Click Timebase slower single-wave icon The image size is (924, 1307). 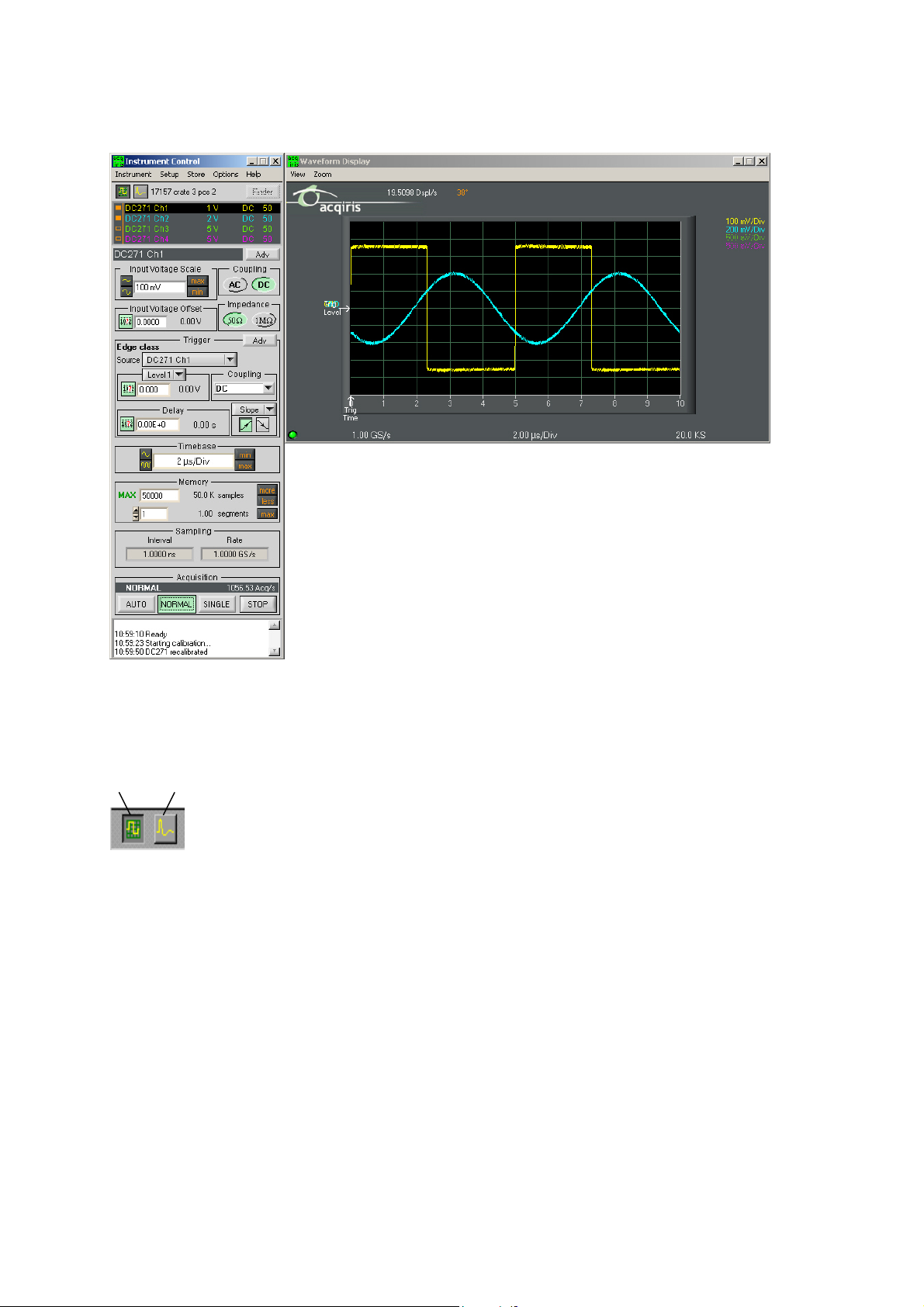145,455
